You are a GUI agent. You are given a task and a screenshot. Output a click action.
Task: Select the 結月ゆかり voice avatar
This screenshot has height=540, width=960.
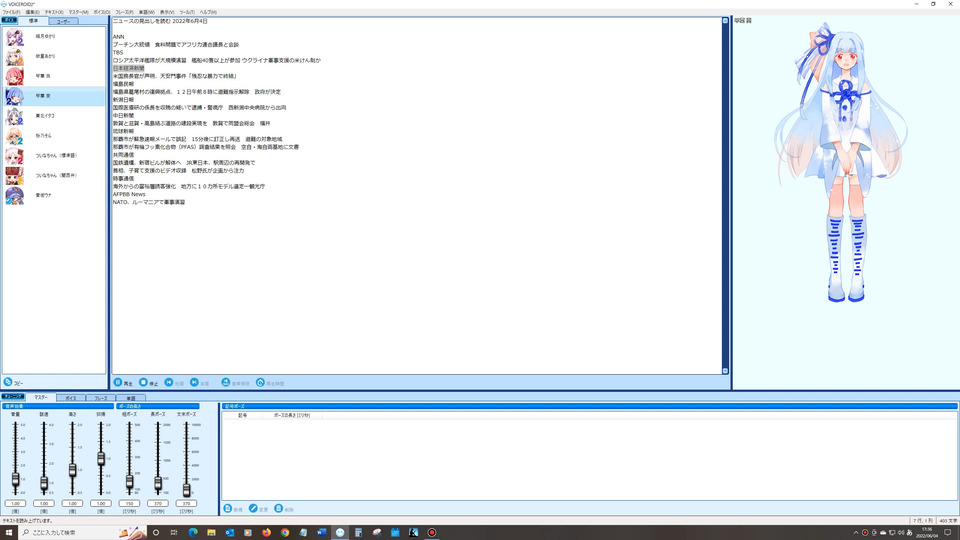[x=14, y=37]
